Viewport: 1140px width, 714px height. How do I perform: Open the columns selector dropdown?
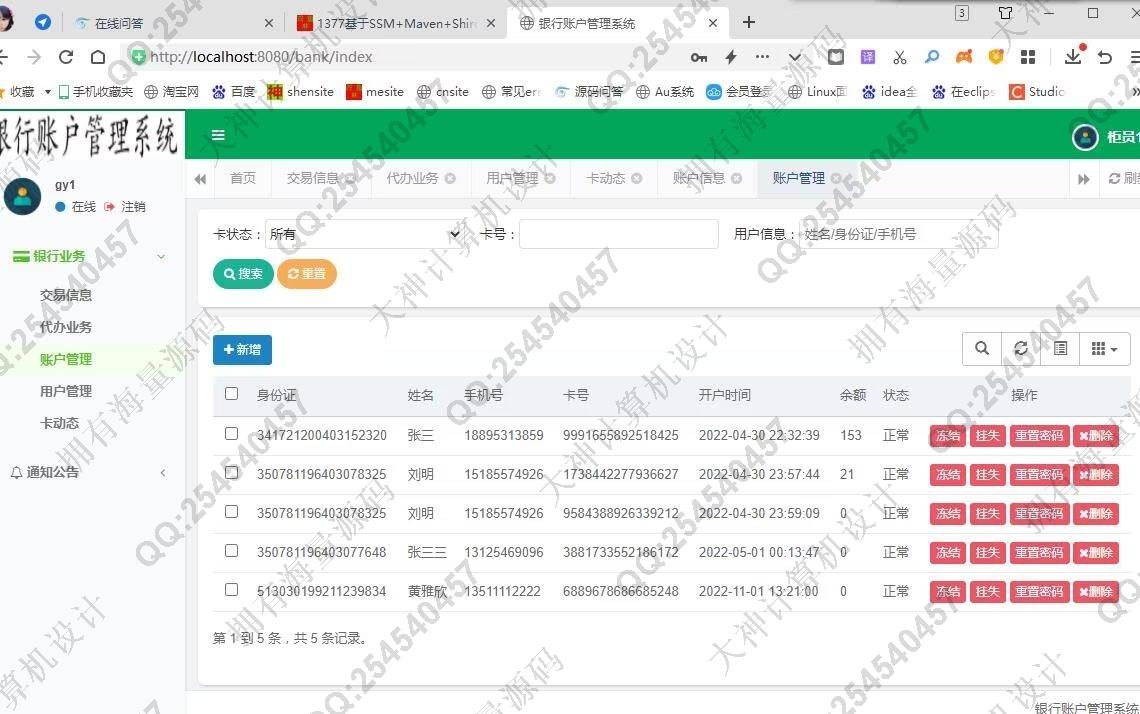coord(1104,349)
